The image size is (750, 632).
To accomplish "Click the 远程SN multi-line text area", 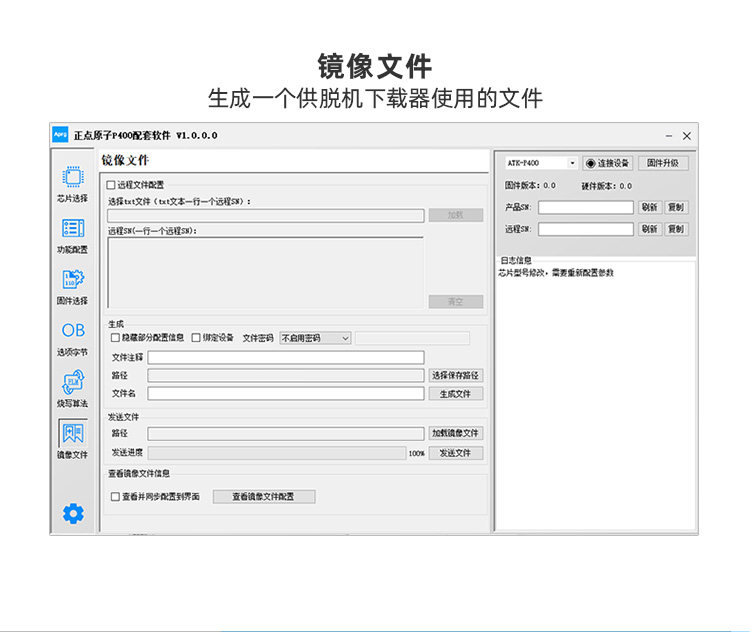I will pyautogui.click(x=266, y=272).
